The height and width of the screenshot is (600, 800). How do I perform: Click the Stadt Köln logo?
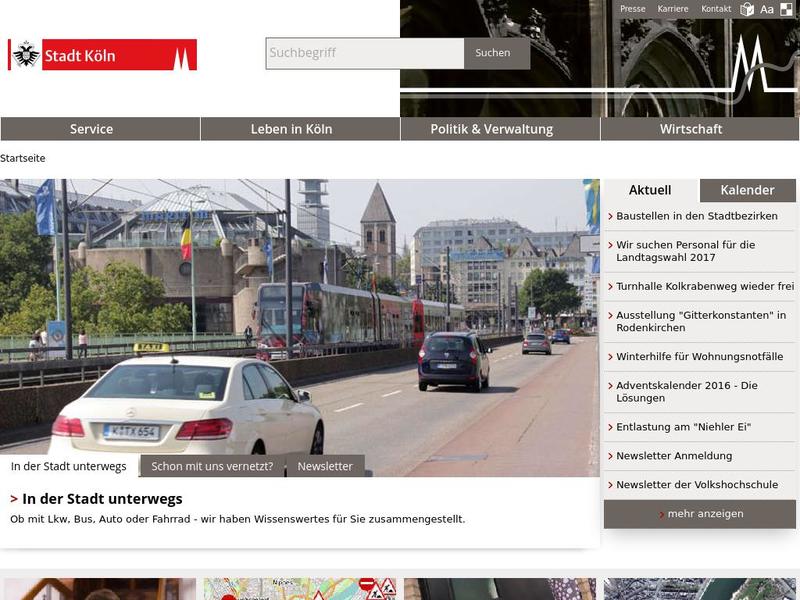click(103, 55)
